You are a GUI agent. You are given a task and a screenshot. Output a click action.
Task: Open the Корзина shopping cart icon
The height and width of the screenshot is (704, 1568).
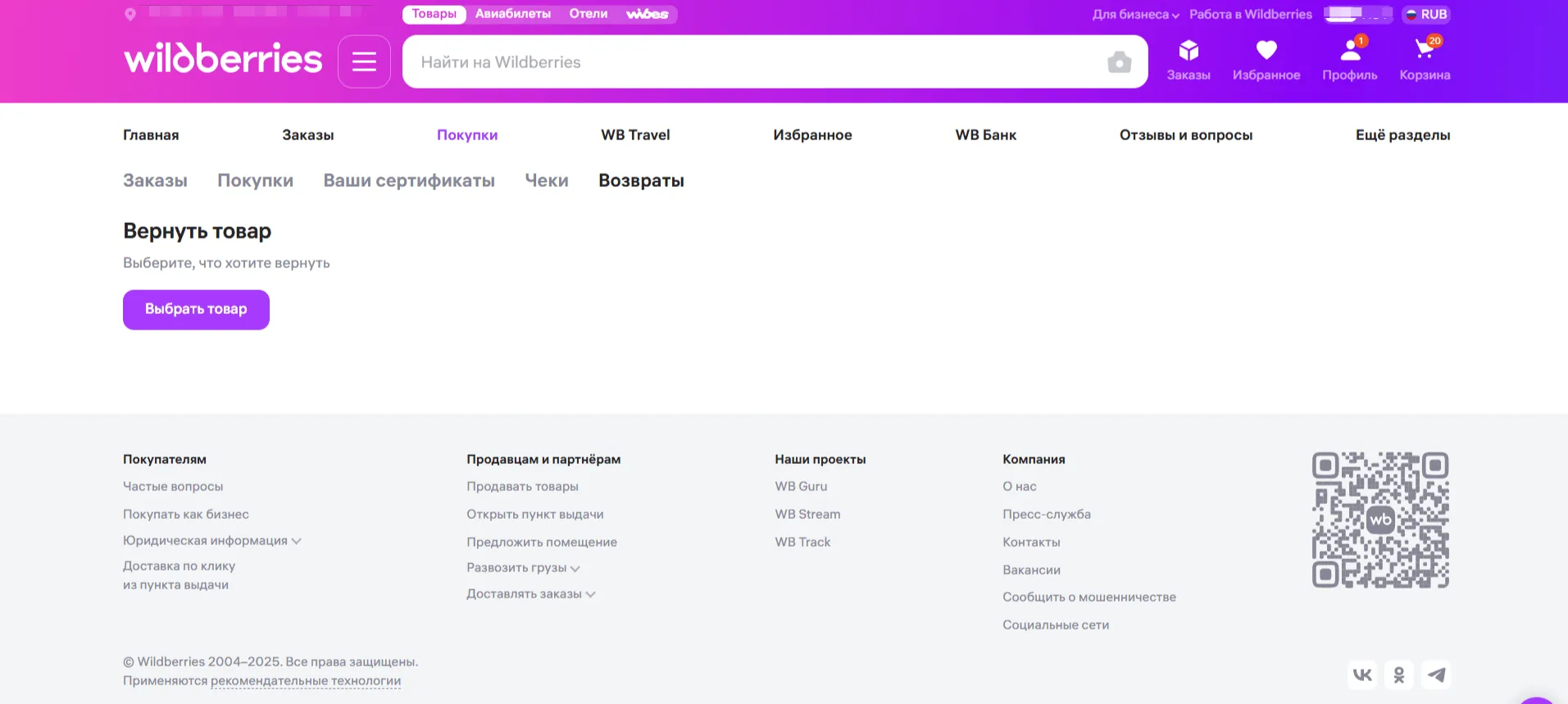tap(1425, 52)
